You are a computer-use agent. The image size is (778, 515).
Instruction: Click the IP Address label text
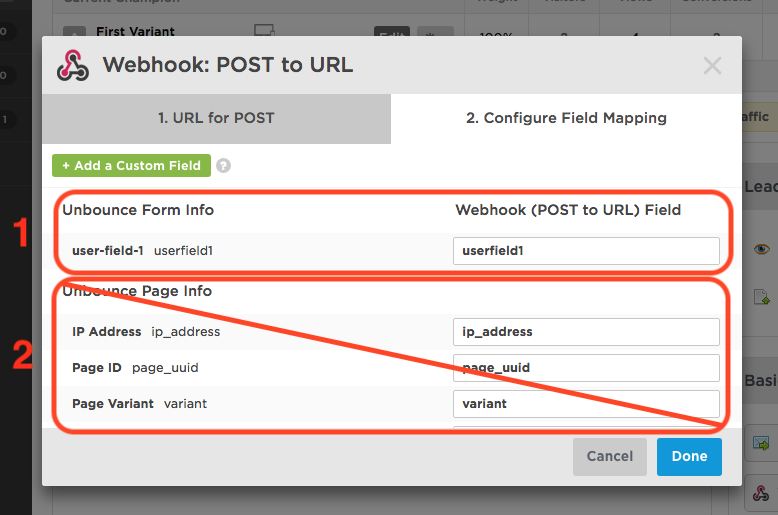click(x=107, y=332)
